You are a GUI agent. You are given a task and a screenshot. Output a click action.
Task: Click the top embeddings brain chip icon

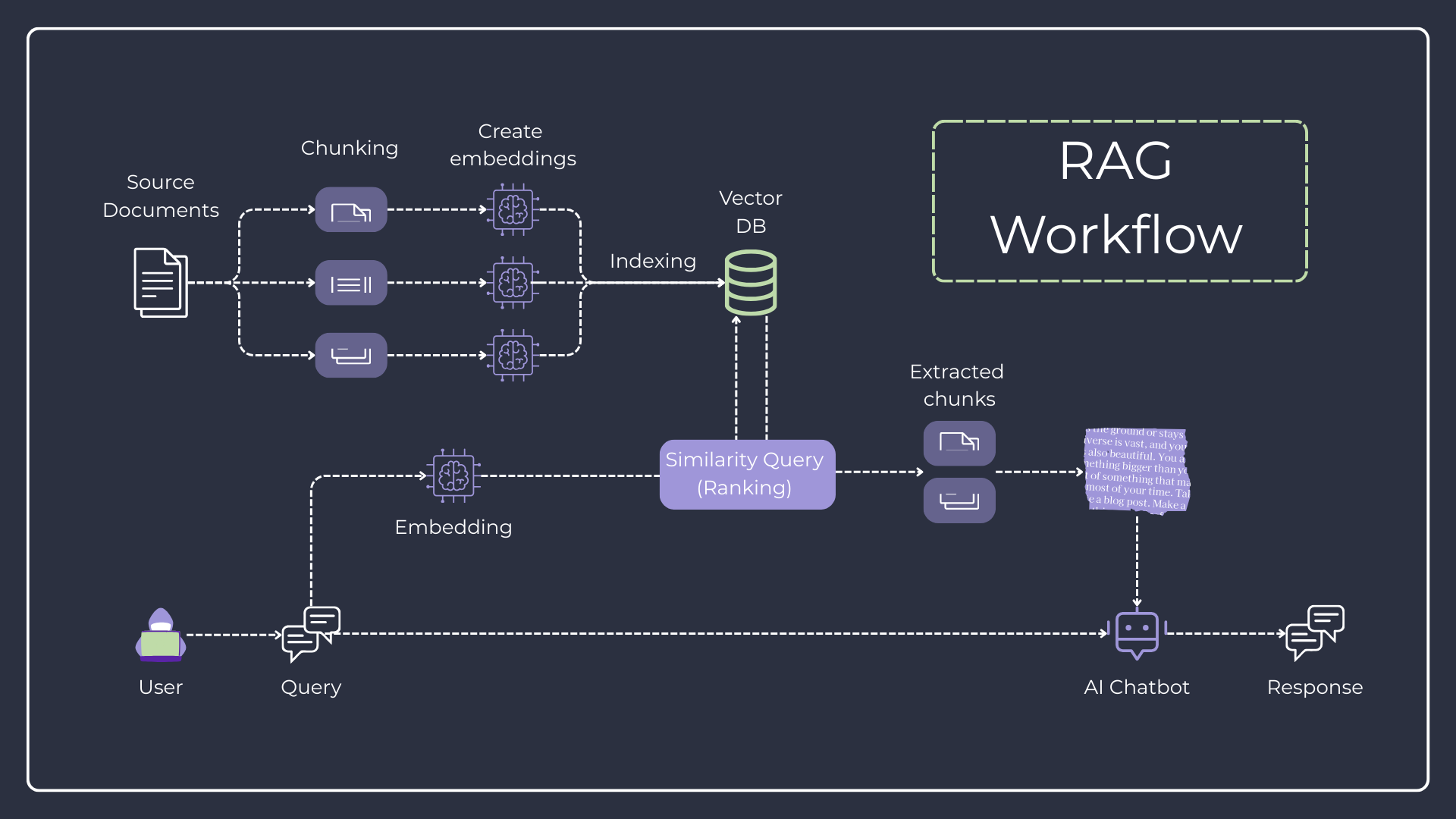point(513,209)
